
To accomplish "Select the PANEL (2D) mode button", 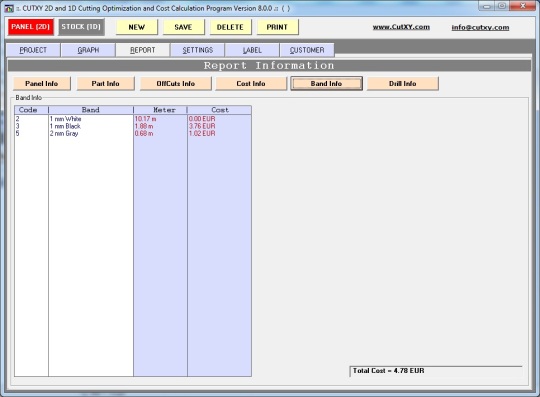I will 31,27.
